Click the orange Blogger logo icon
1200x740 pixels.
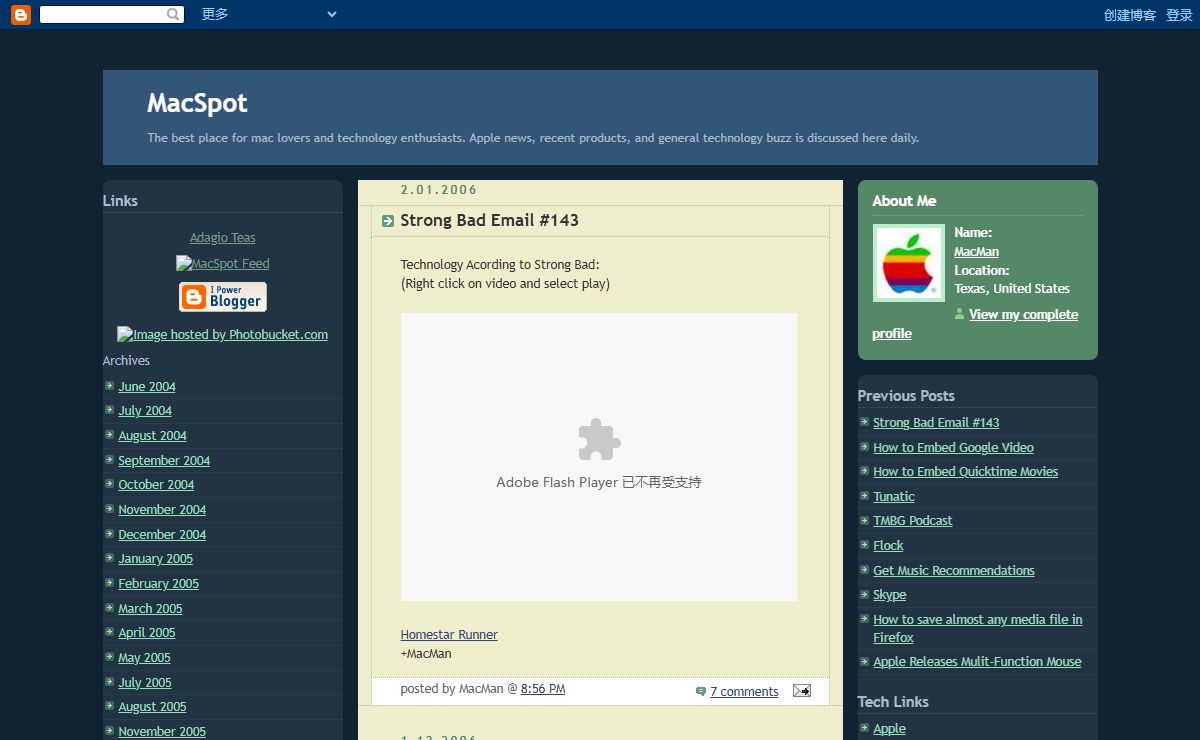(21, 14)
